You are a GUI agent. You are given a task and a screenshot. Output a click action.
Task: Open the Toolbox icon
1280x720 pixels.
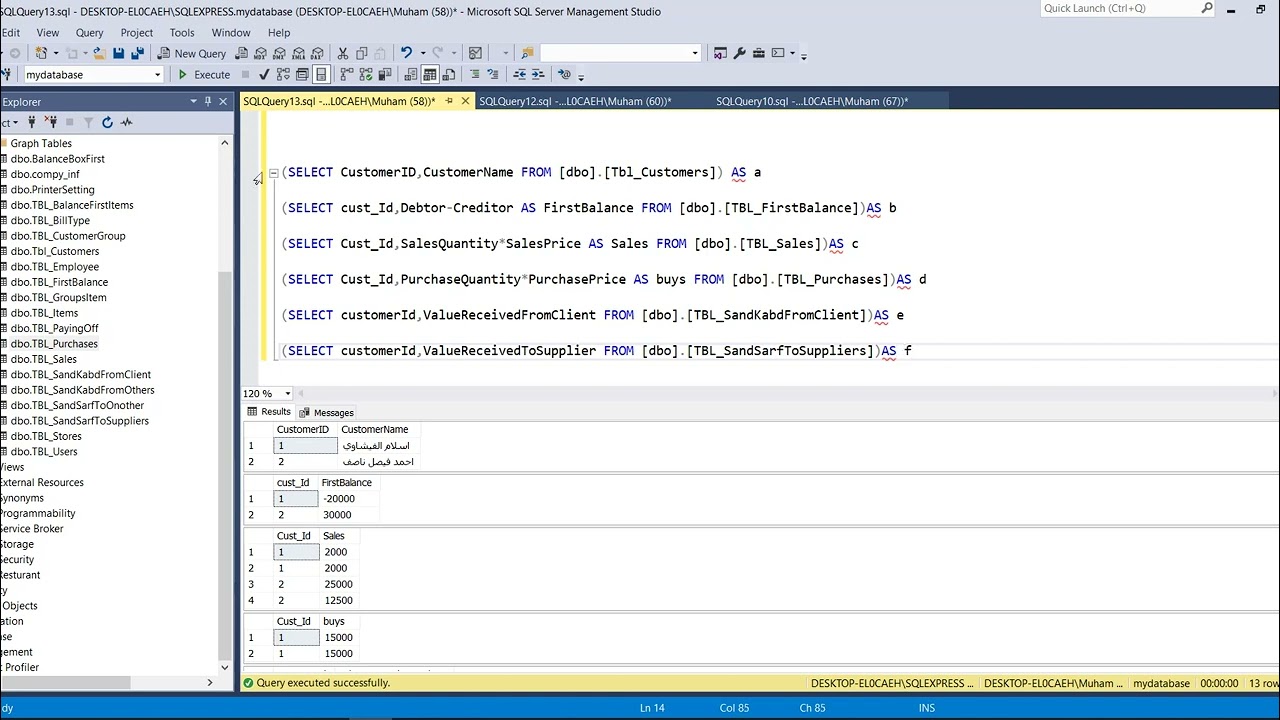(759, 53)
